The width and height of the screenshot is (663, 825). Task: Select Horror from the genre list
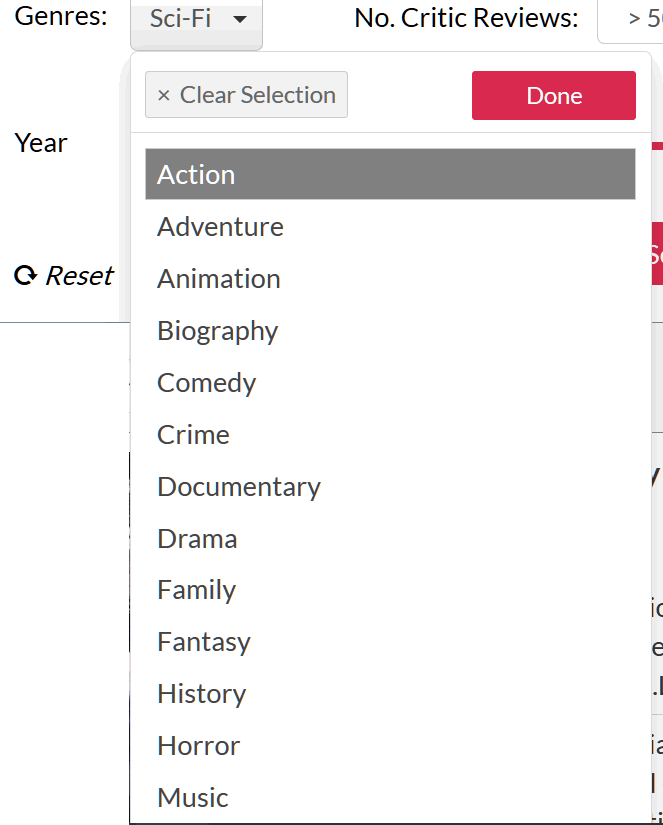[x=390, y=746]
